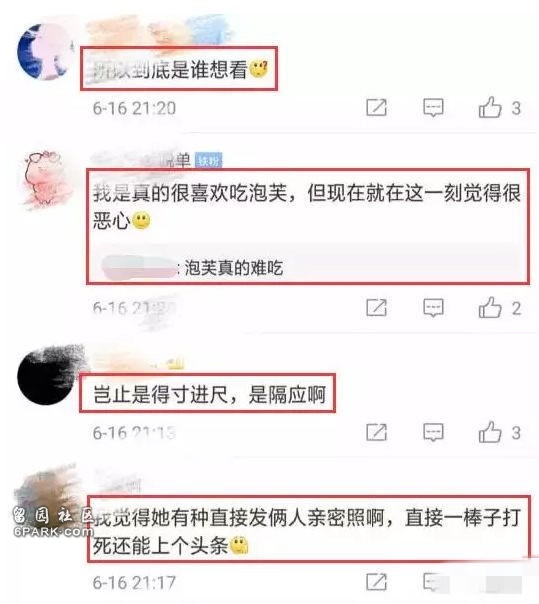This screenshot has height=604, width=539.
Task: Like the 得寸进尺 comment
Action: (490, 432)
